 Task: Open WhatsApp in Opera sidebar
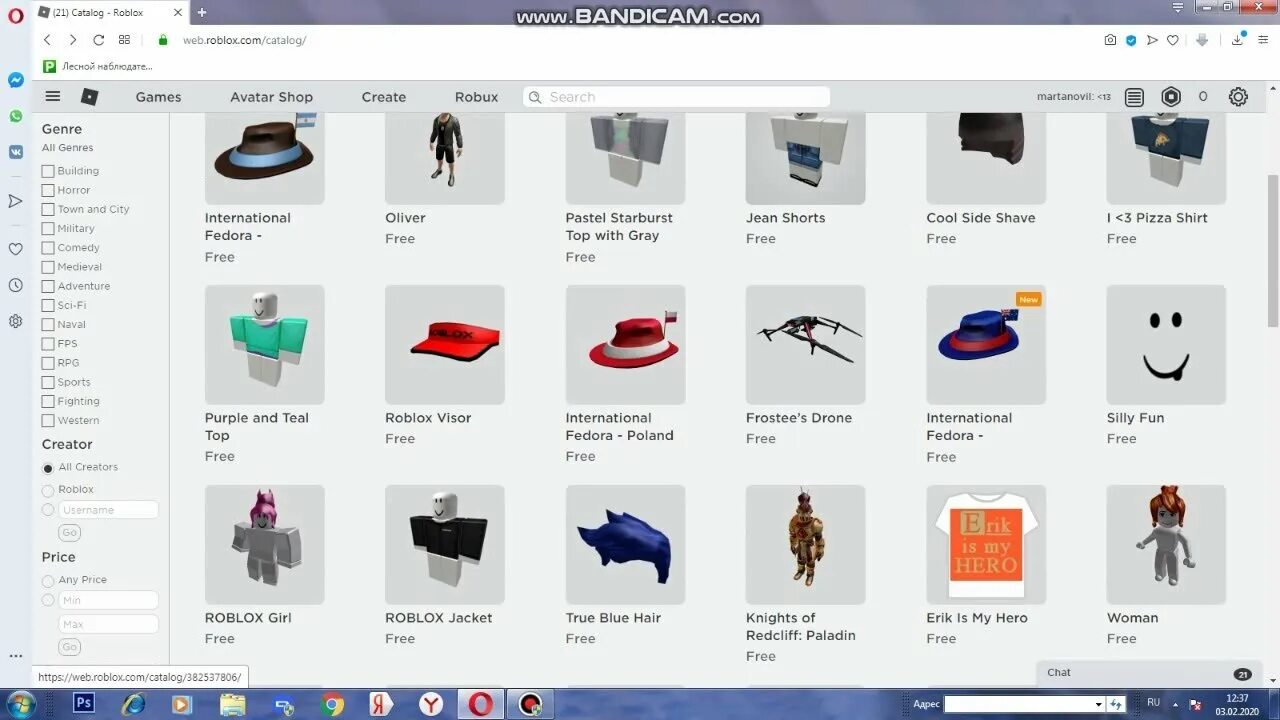[x=15, y=116]
